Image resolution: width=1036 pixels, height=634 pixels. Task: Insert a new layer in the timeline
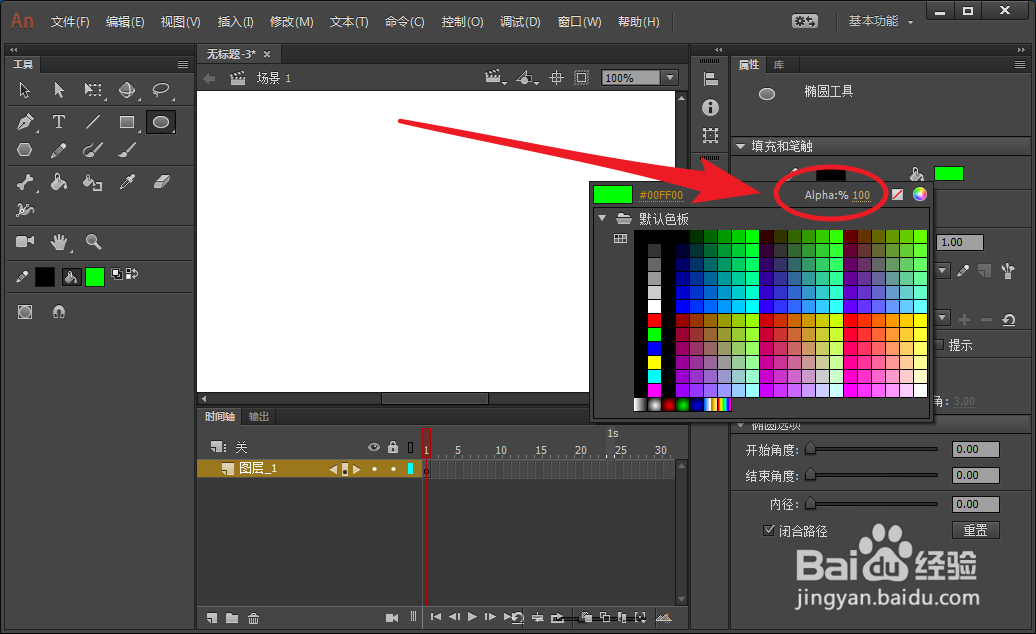211,619
